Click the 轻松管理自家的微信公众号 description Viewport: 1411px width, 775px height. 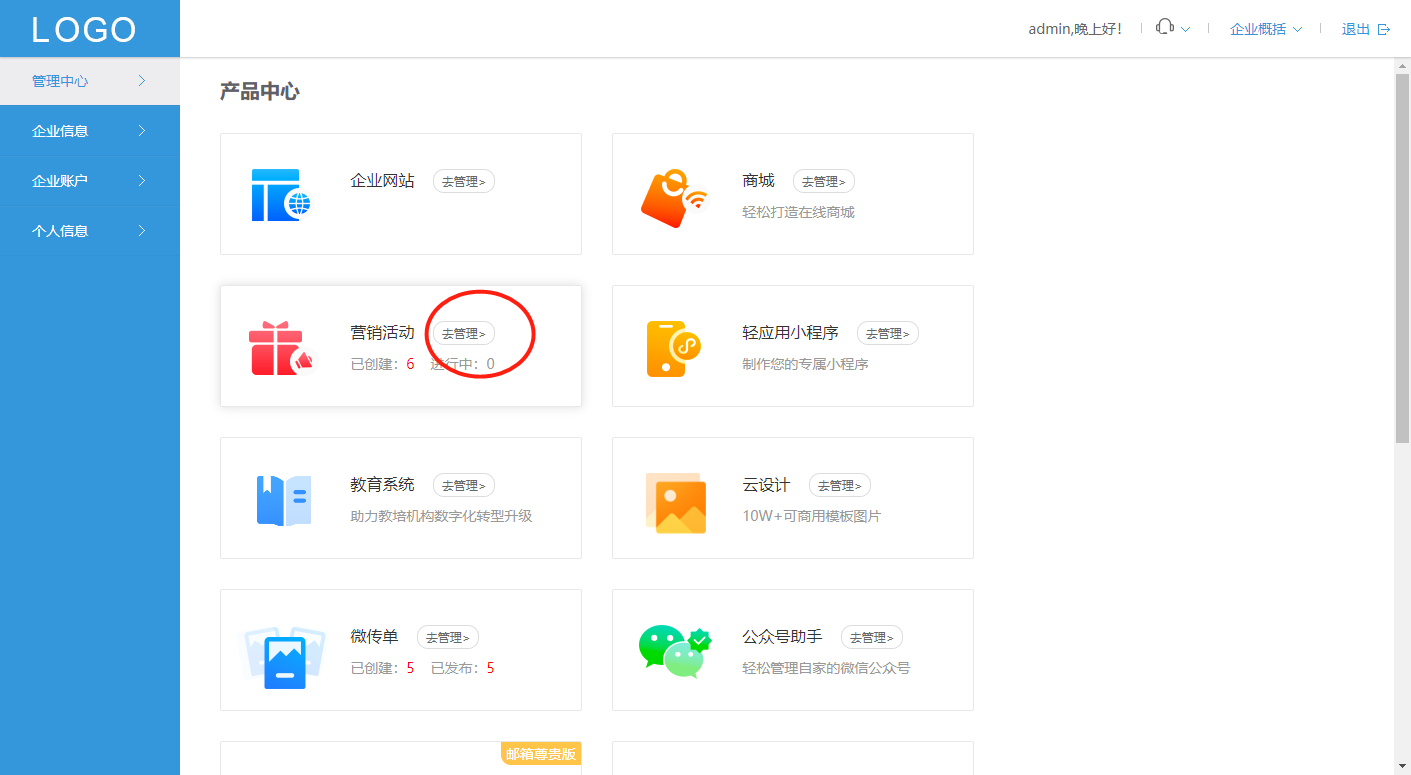pos(826,668)
